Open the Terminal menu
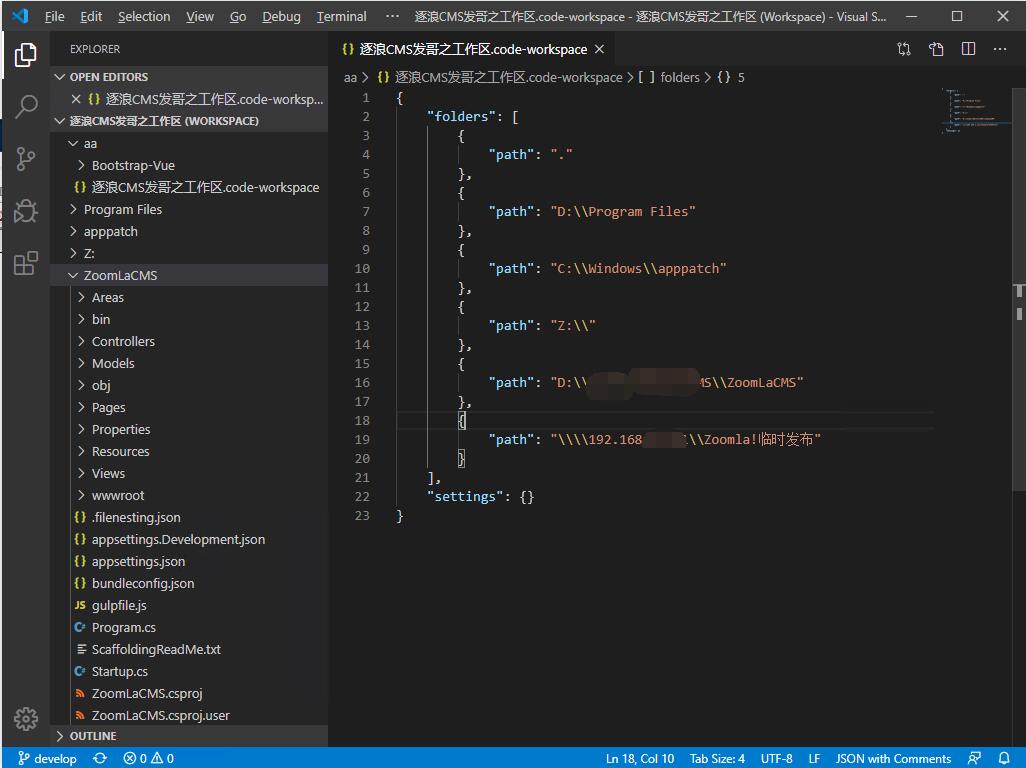Image resolution: width=1026 pixels, height=768 pixels. pos(341,16)
